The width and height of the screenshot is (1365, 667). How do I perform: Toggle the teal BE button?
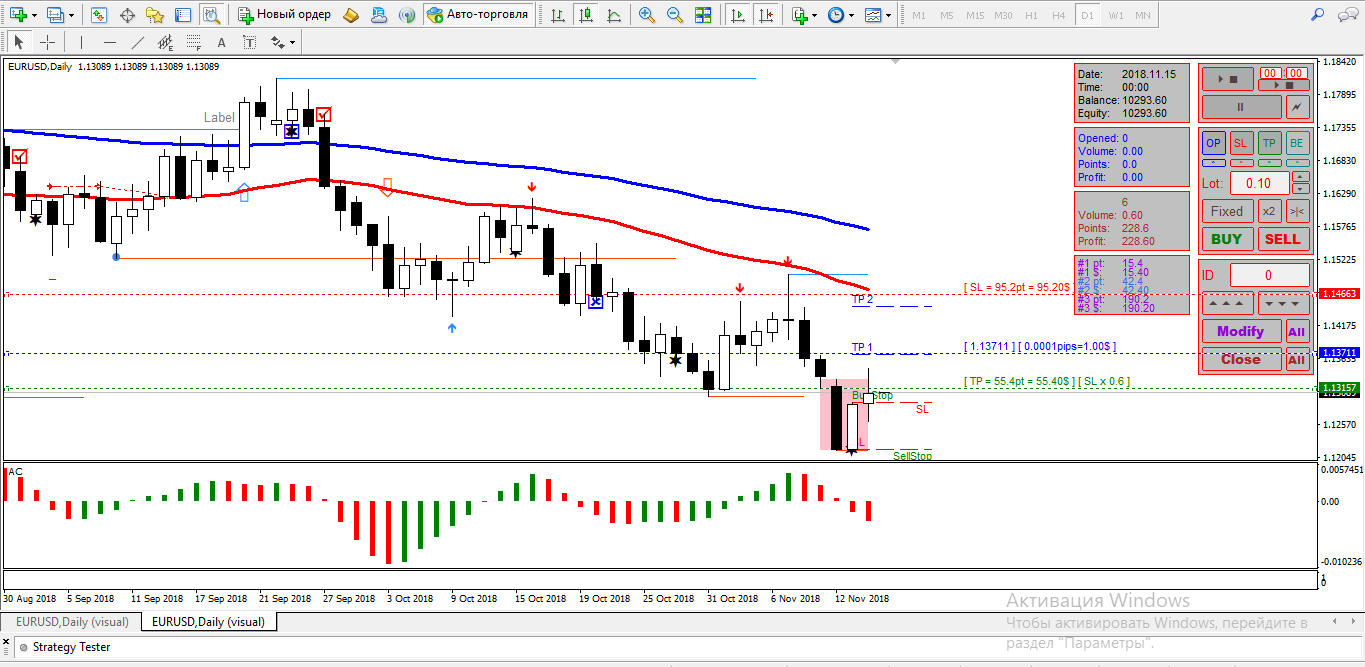(1297, 143)
